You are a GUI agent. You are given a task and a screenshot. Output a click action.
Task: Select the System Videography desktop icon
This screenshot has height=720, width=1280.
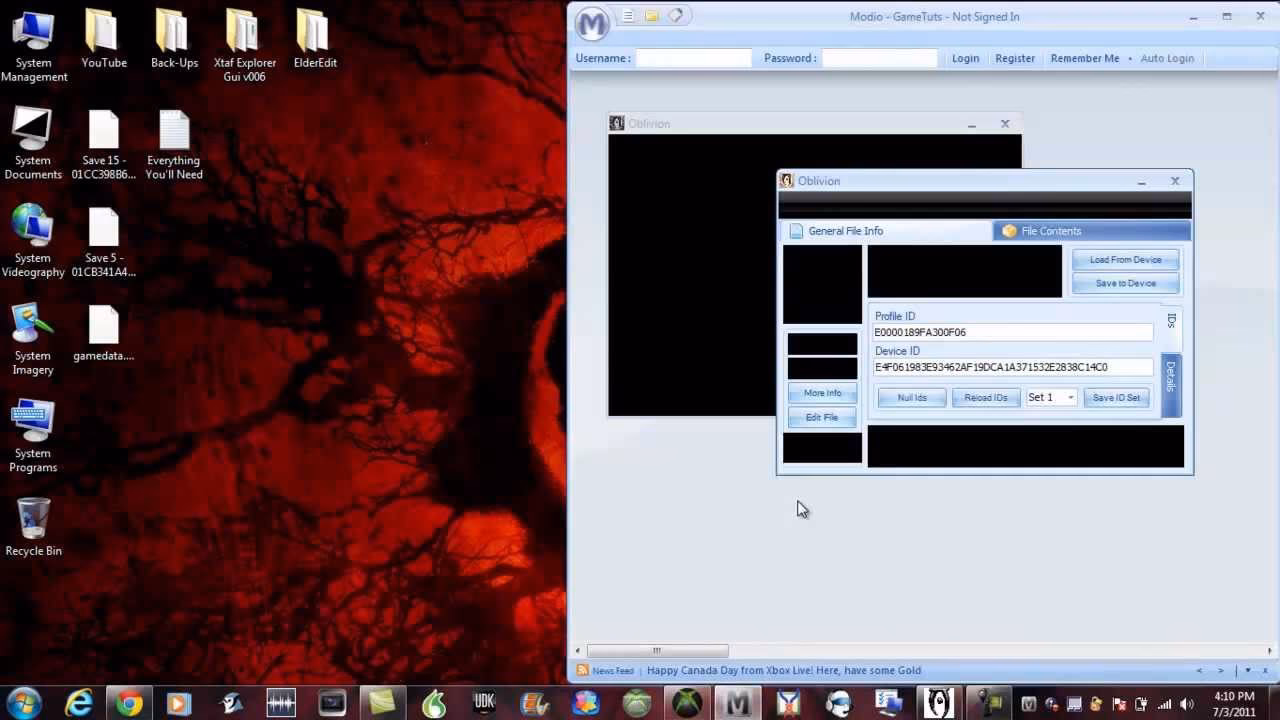pyautogui.click(x=33, y=242)
